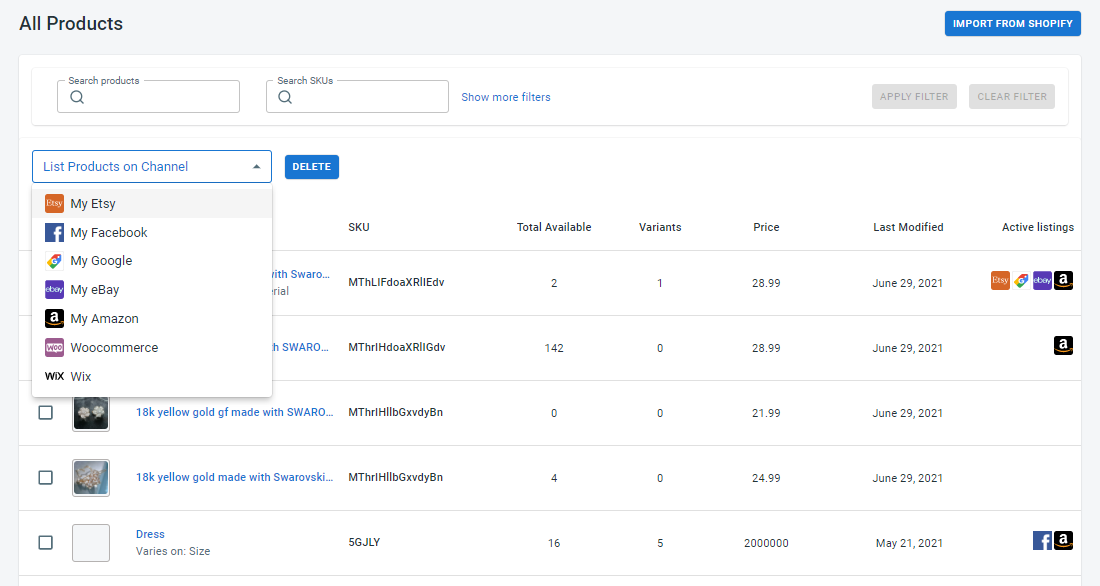1100x586 pixels.
Task: Click the May 21, 2021 date cell
Action: 909,543
